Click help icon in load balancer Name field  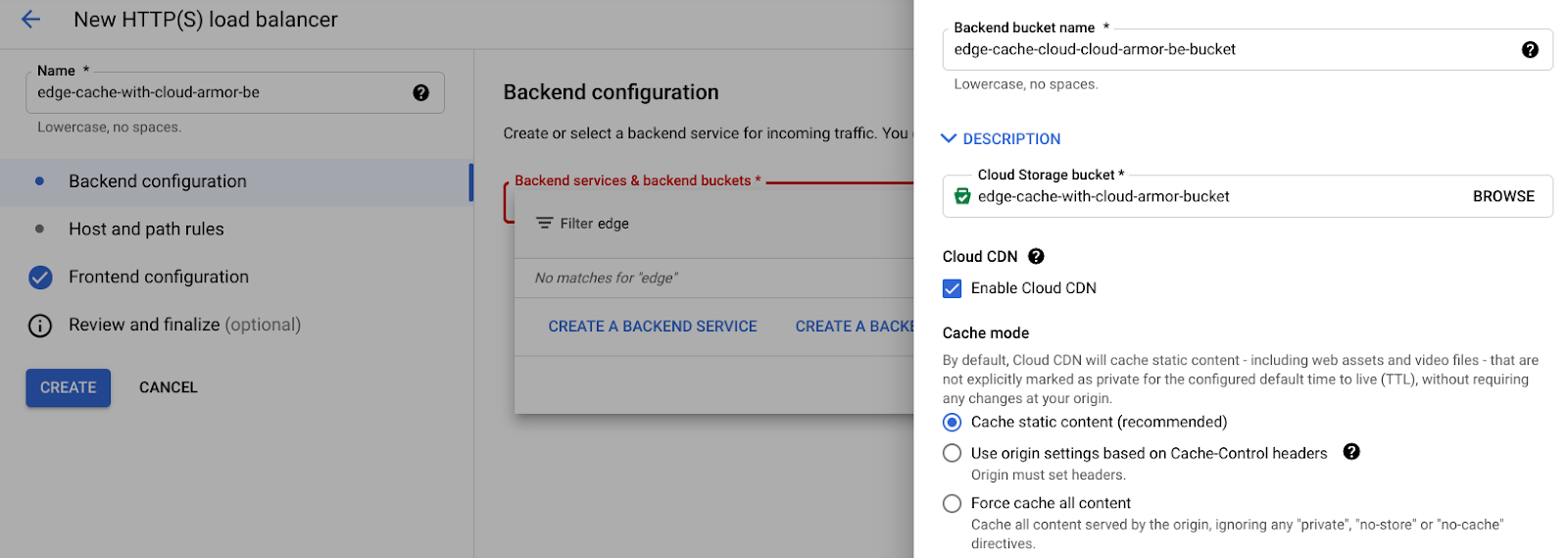click(420, 93)
